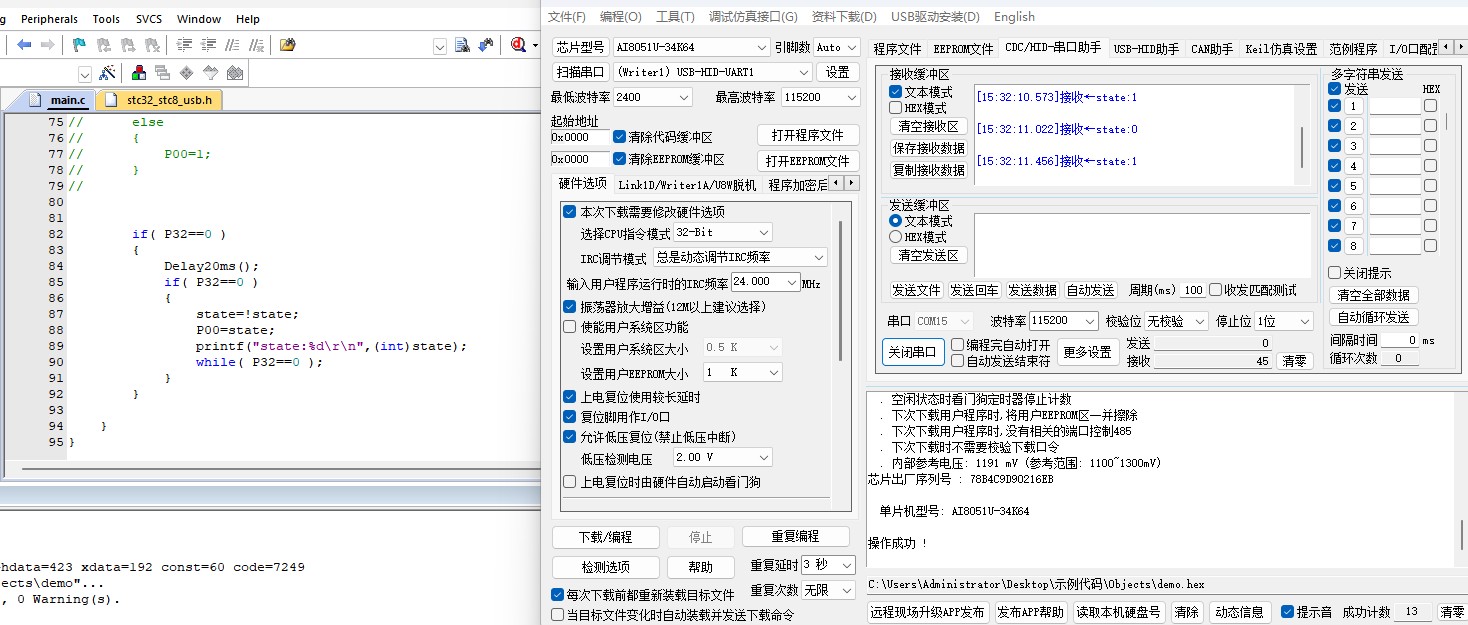1468x625 pixels.
Task: Click the Unindent Selection icon in Keil toolbar
Action: point(208,45)
